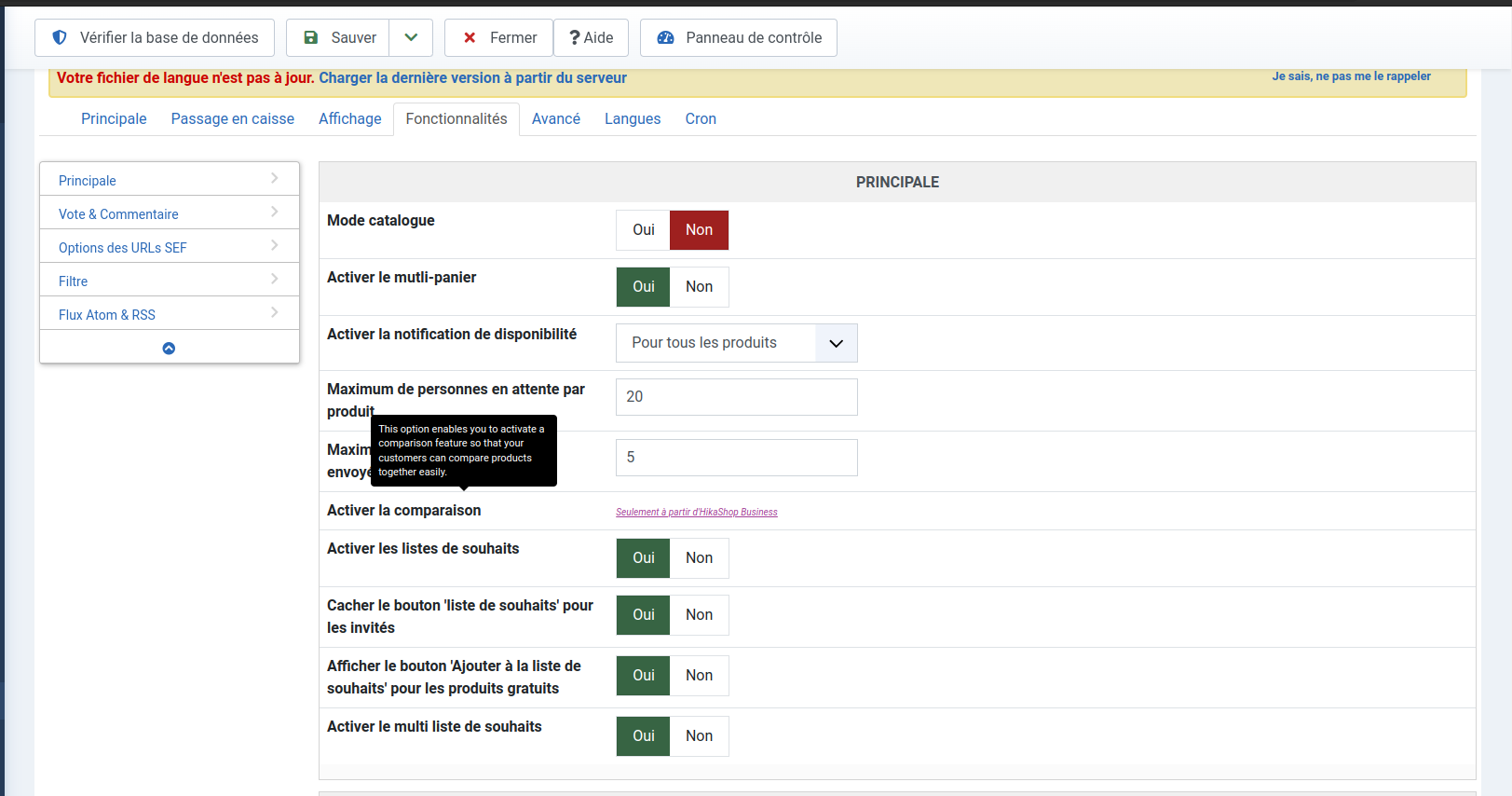
Task: Set Mode catalogue to Non
Action: [x=699, y=230]
